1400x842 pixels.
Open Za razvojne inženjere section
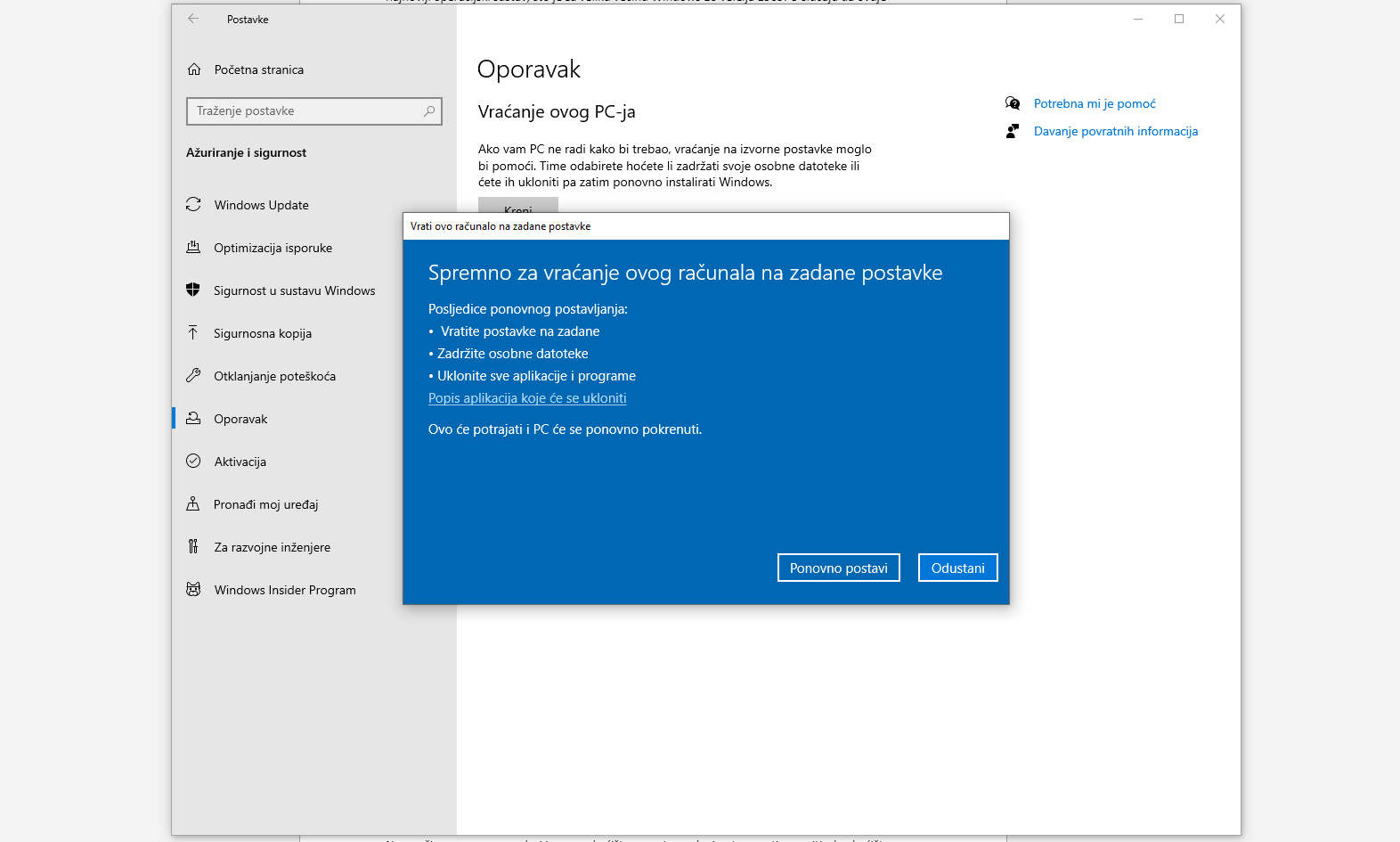[x=272, y=547]
